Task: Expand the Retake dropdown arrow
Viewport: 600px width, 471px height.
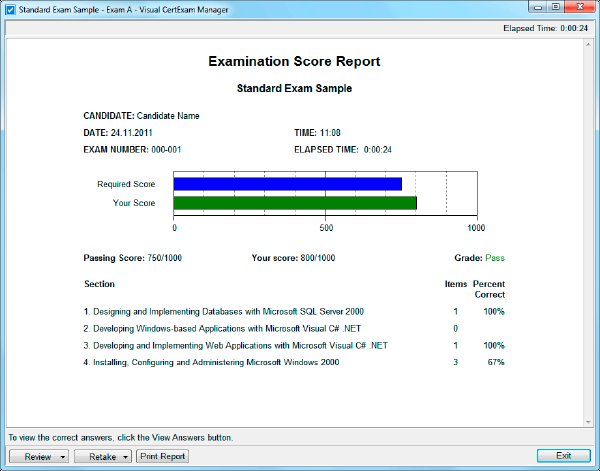Action: 126,456
